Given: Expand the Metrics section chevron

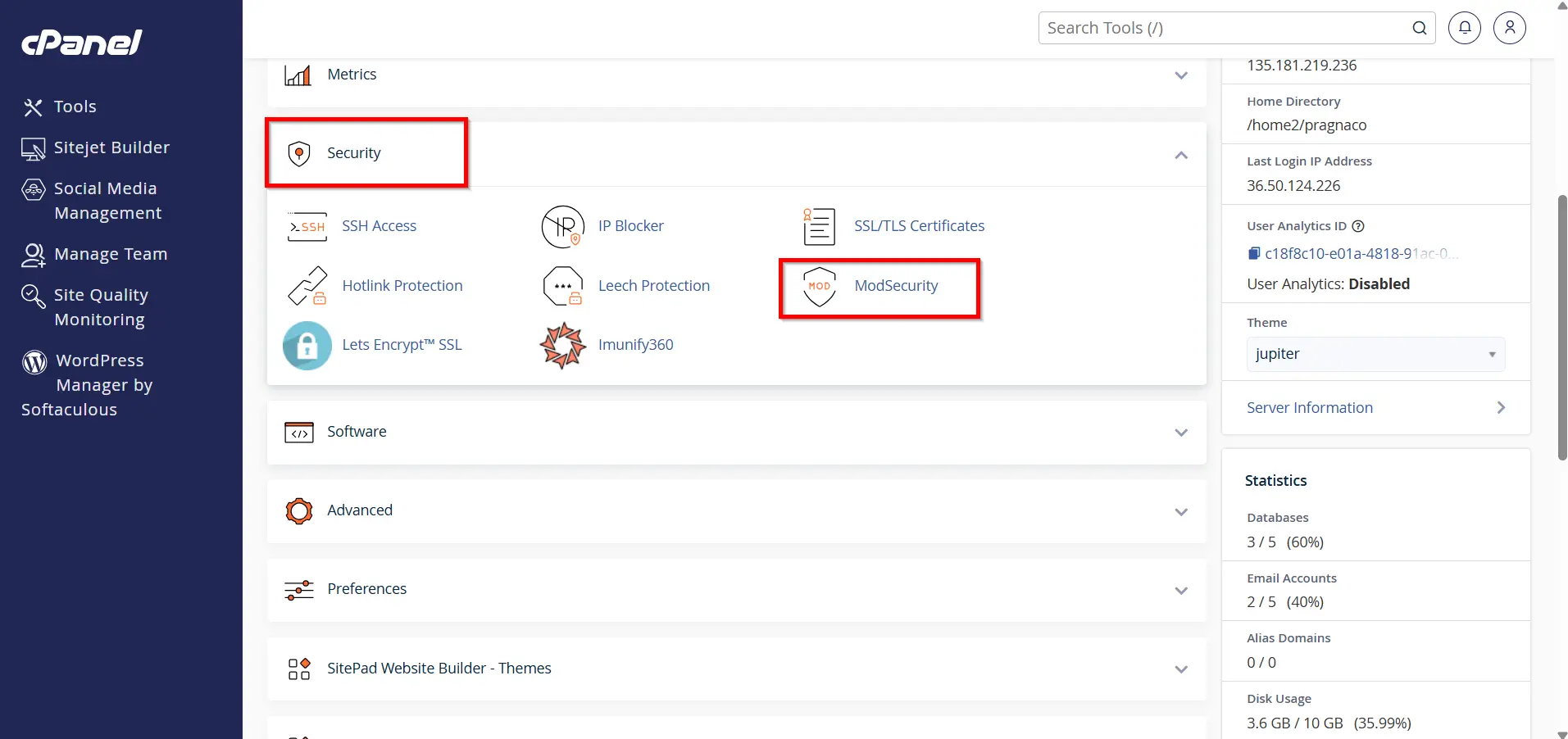Looking at the screenshot, I should 1181,75.
